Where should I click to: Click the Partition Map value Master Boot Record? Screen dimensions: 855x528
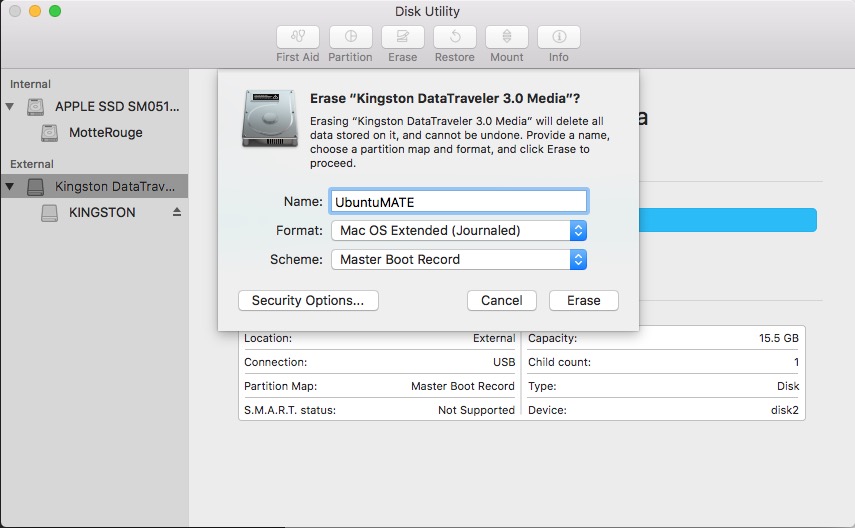[x=462, y=386]
